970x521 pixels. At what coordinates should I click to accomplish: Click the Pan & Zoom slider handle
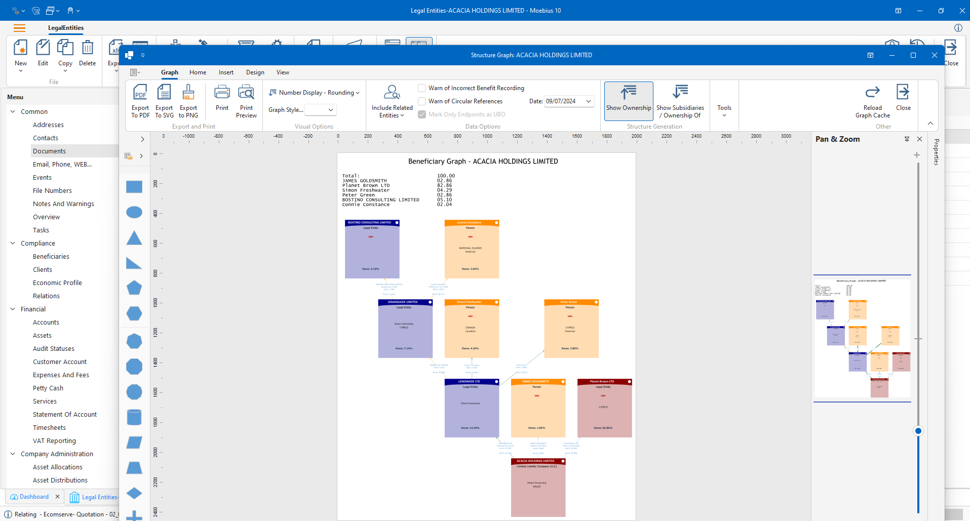(918, 431)
